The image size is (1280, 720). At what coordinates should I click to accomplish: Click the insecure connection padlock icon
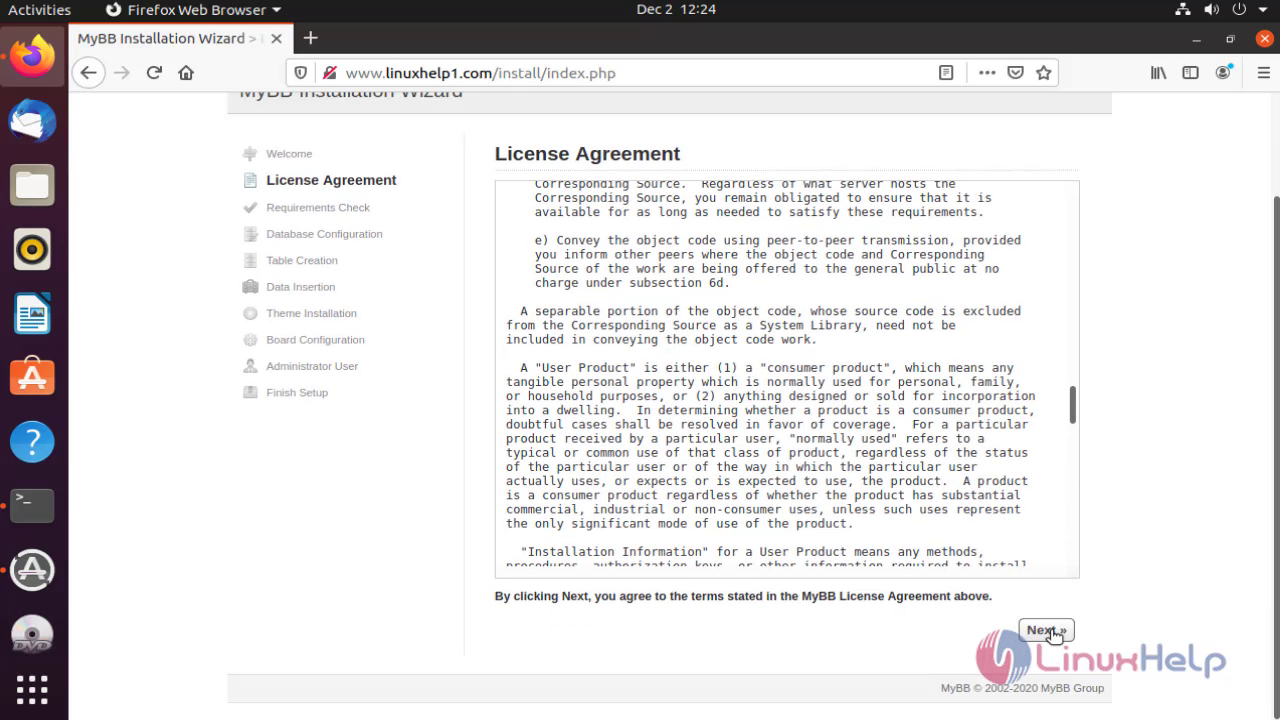tap(329, 73)
